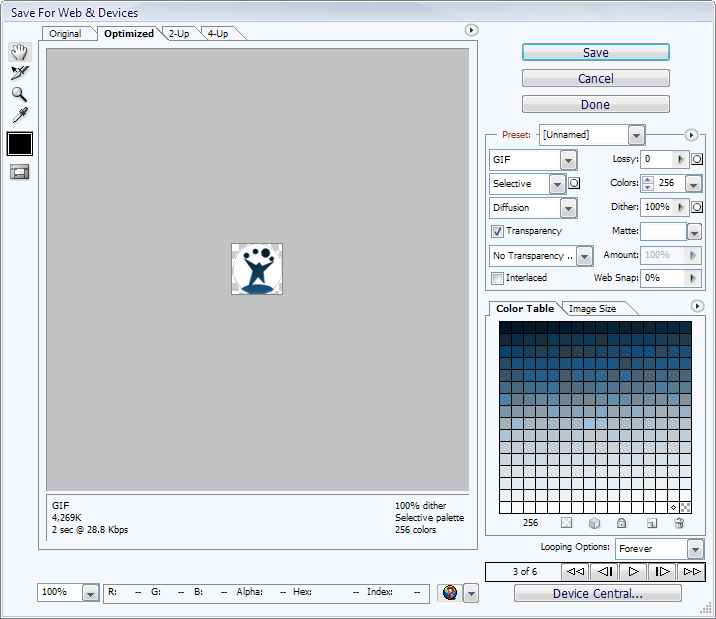This screenshot has height=619, width=716.
Task: Select the Eyedropper tool
Action: [x=19, y=116]
